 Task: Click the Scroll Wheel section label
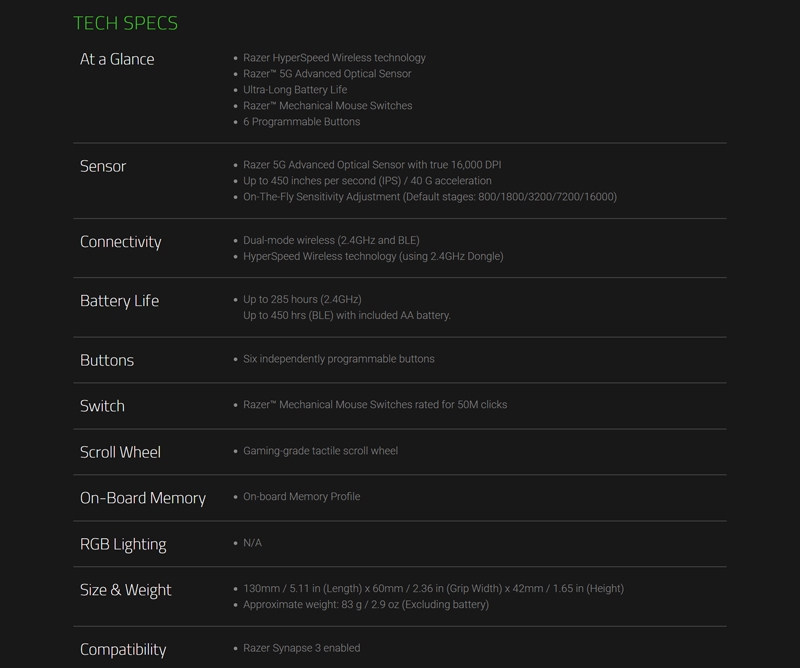coord(120,452)
